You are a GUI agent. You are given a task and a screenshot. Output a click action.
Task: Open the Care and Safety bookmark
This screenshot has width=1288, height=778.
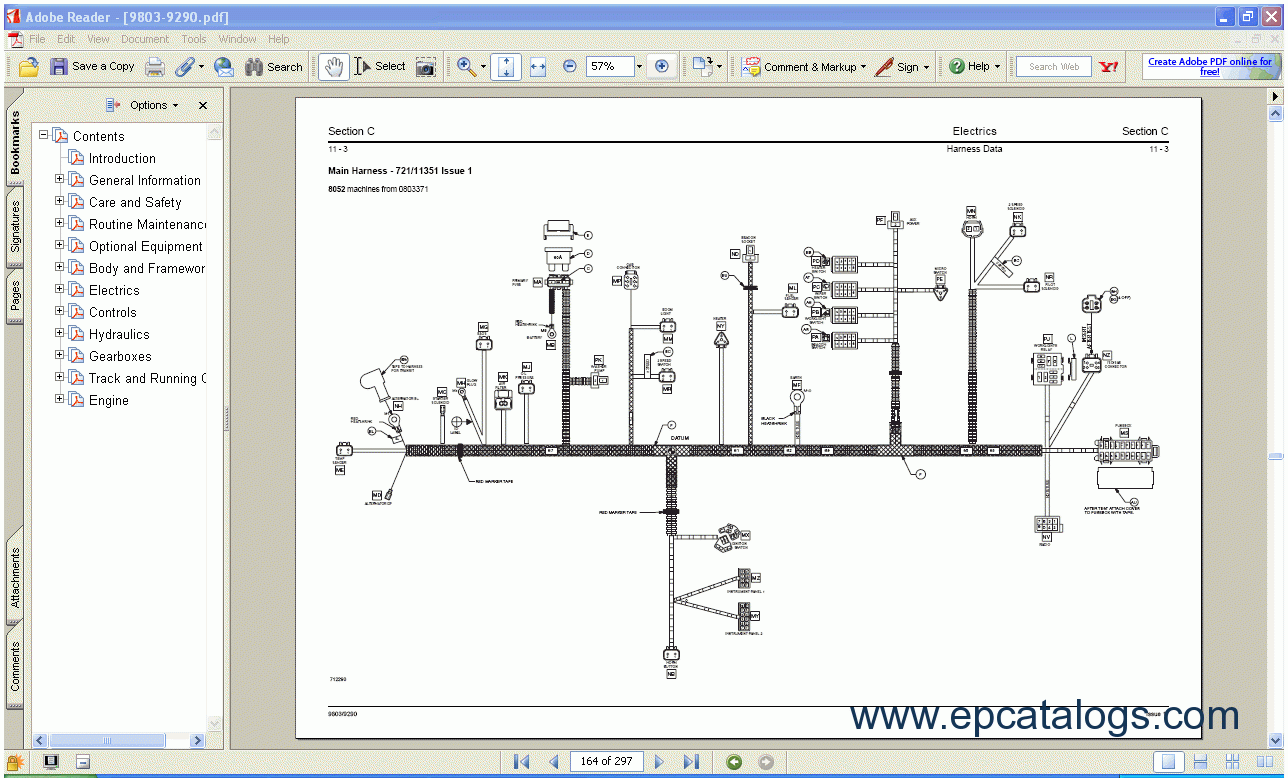[x=135, y=202]
